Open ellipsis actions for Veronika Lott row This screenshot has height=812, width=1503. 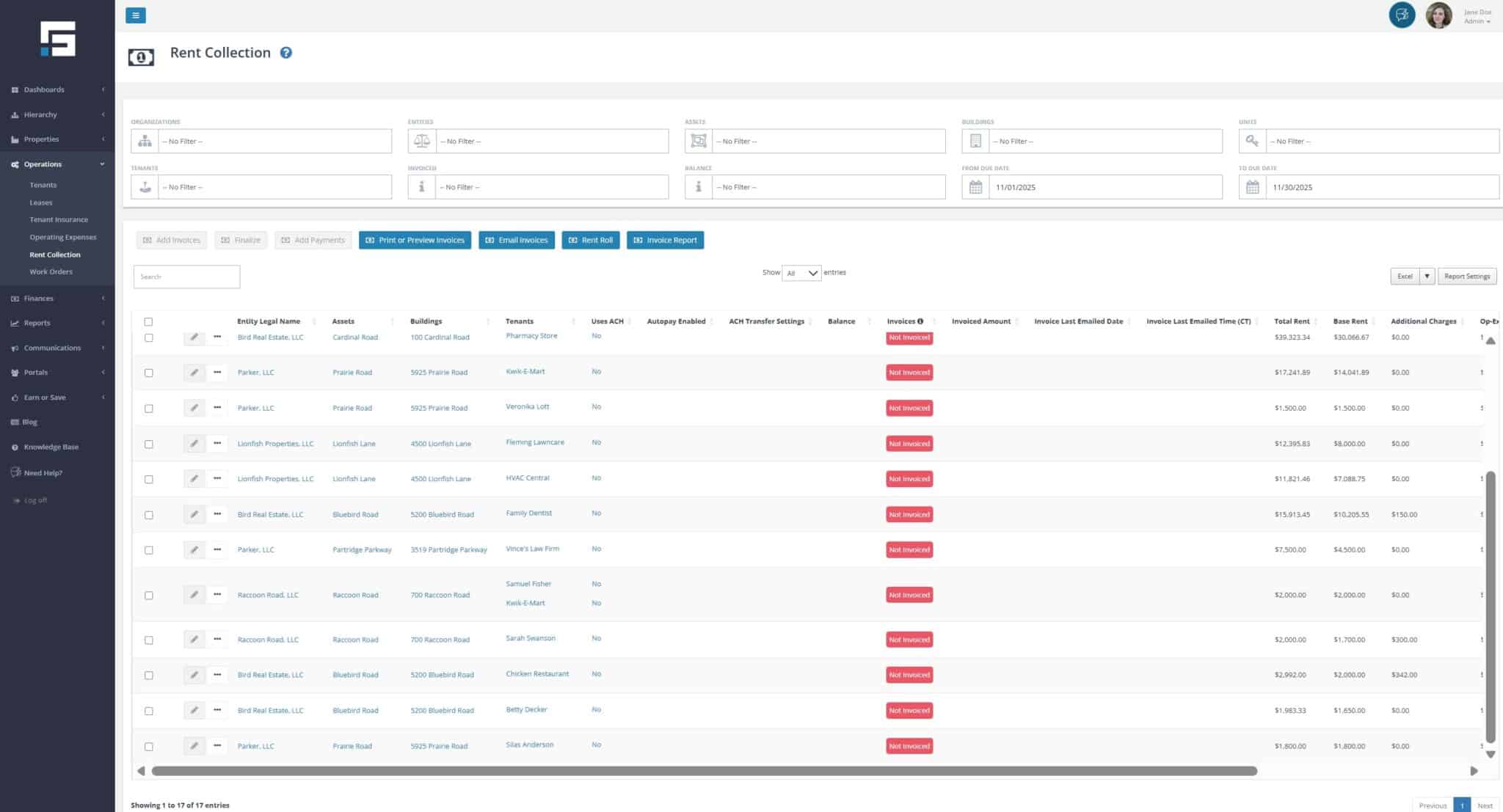tap(217, 408)
